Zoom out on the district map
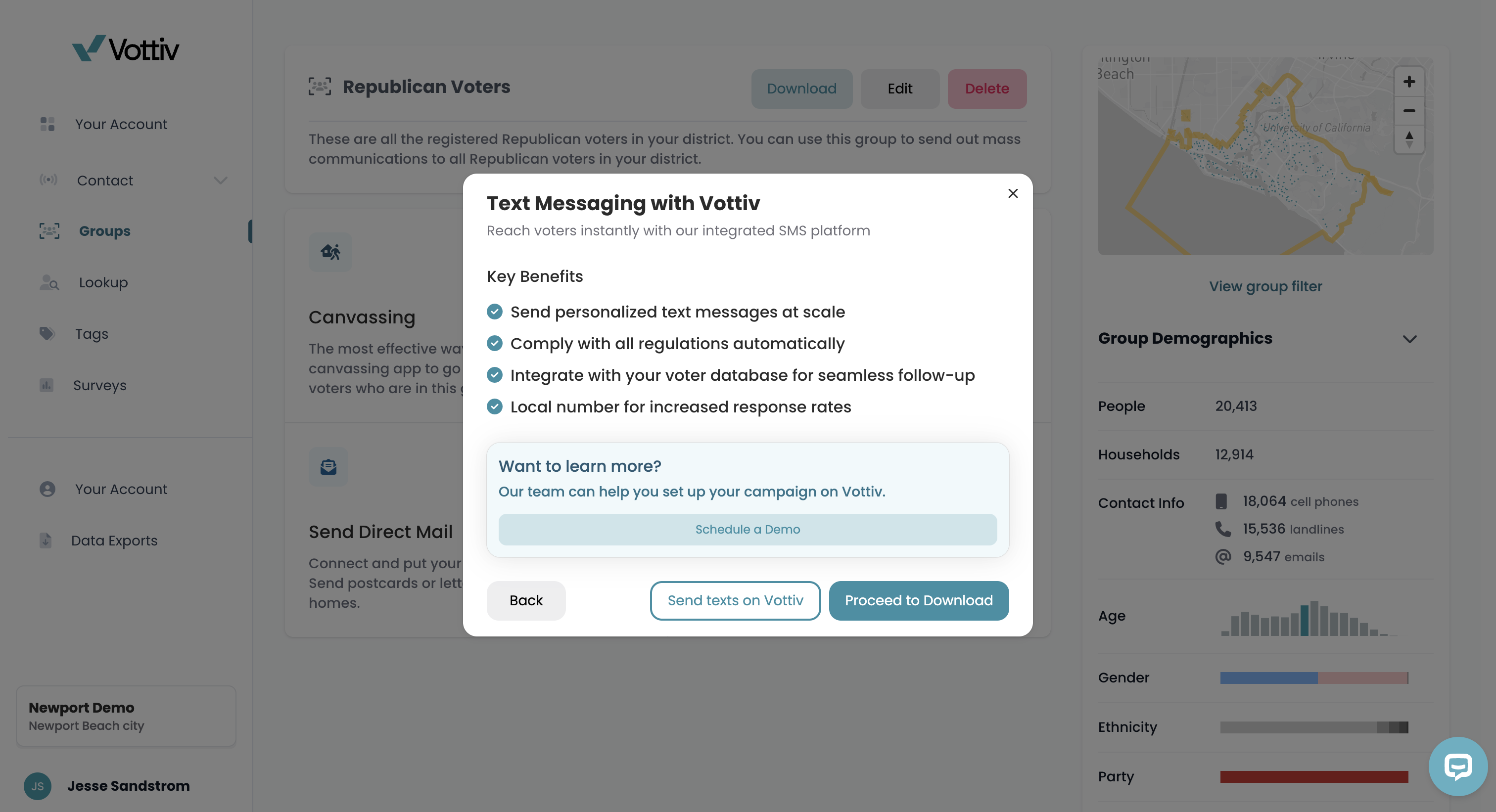1496x812 pixels. tap(1409, 110)
